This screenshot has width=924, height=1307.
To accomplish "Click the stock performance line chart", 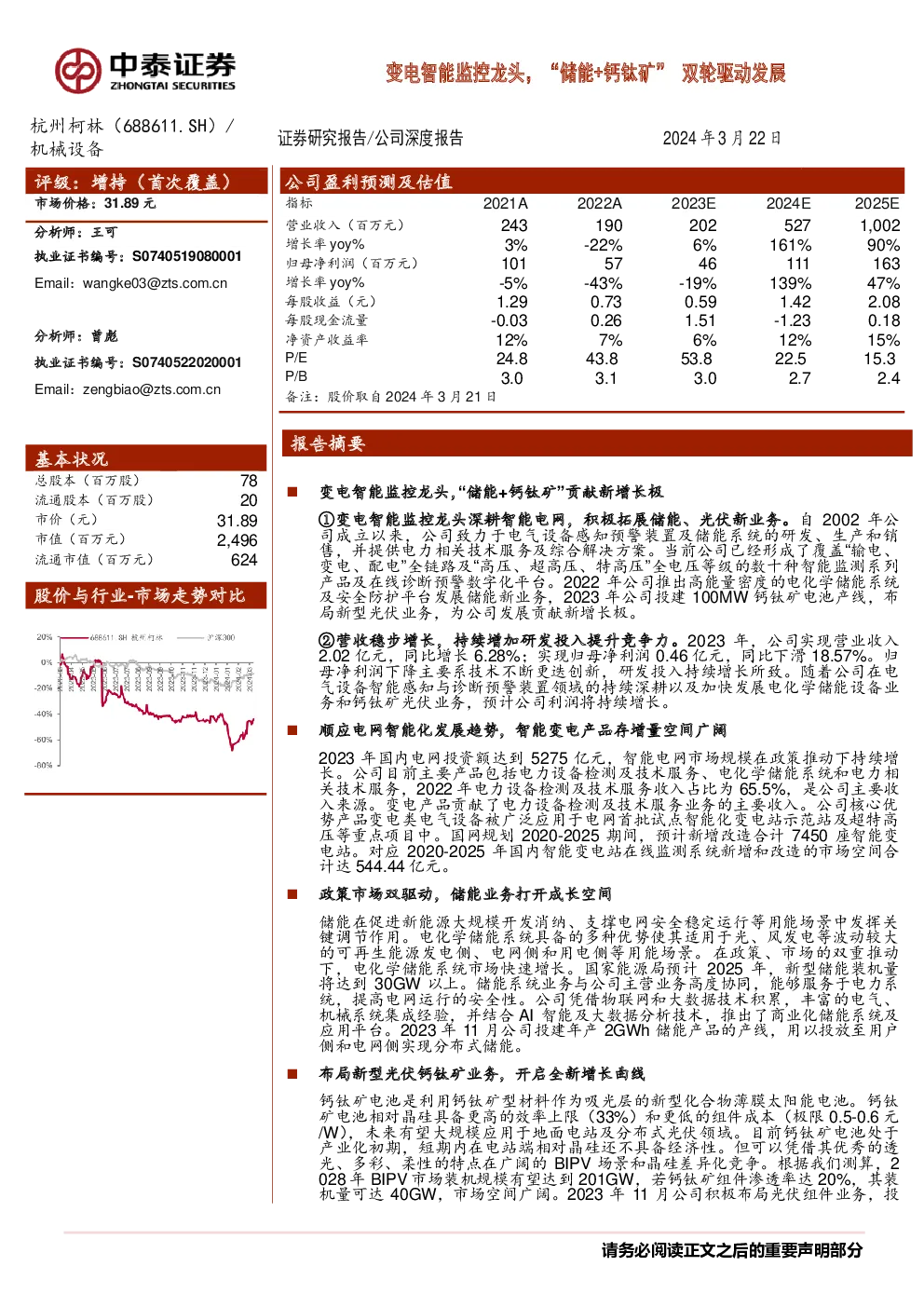I will 145,699.
